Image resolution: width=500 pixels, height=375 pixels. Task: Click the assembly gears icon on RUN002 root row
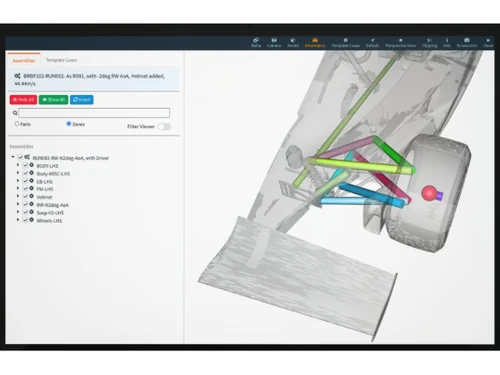tap(27, 157)
